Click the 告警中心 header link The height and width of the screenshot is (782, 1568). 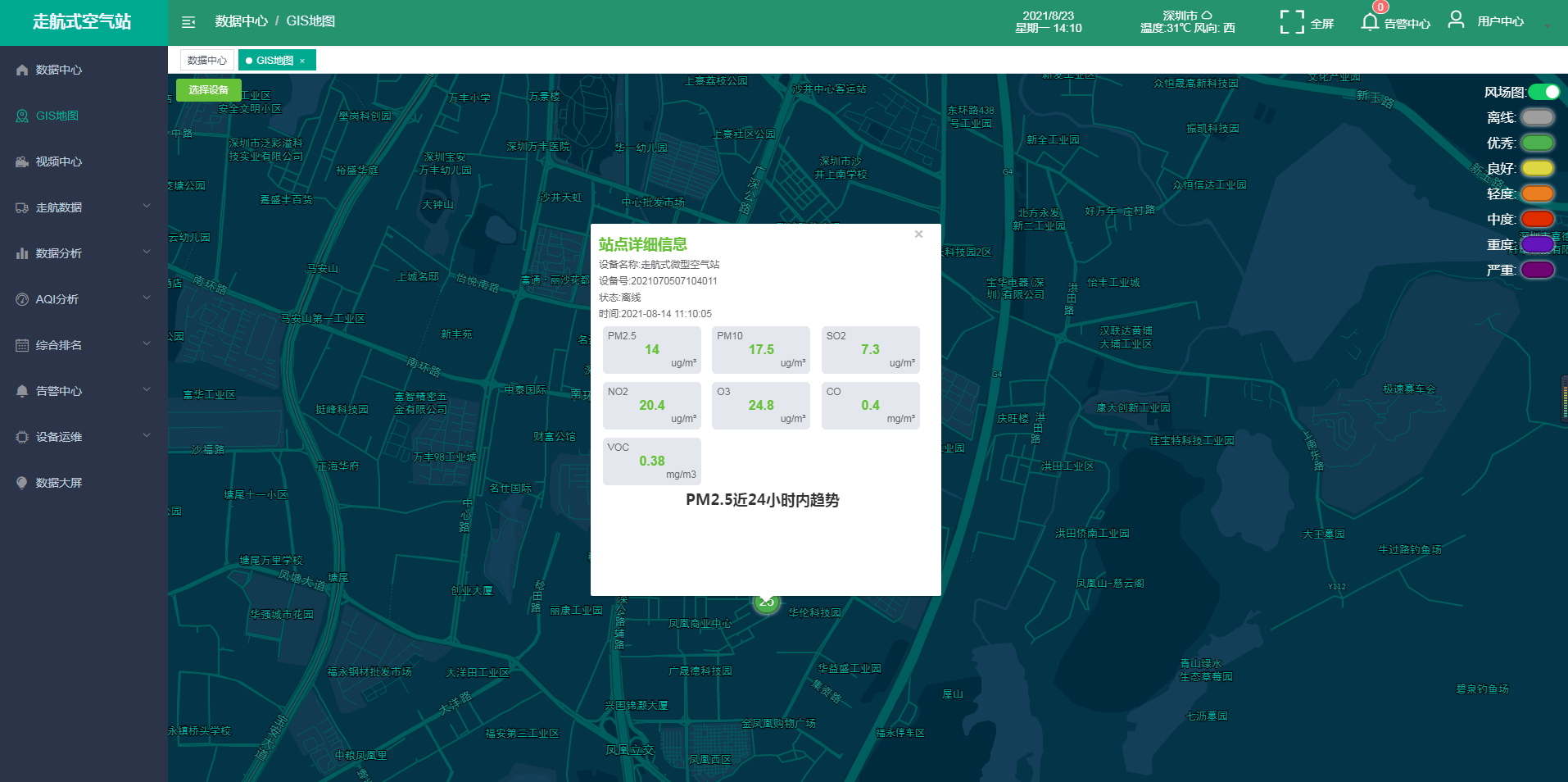tap(1407, 24)
